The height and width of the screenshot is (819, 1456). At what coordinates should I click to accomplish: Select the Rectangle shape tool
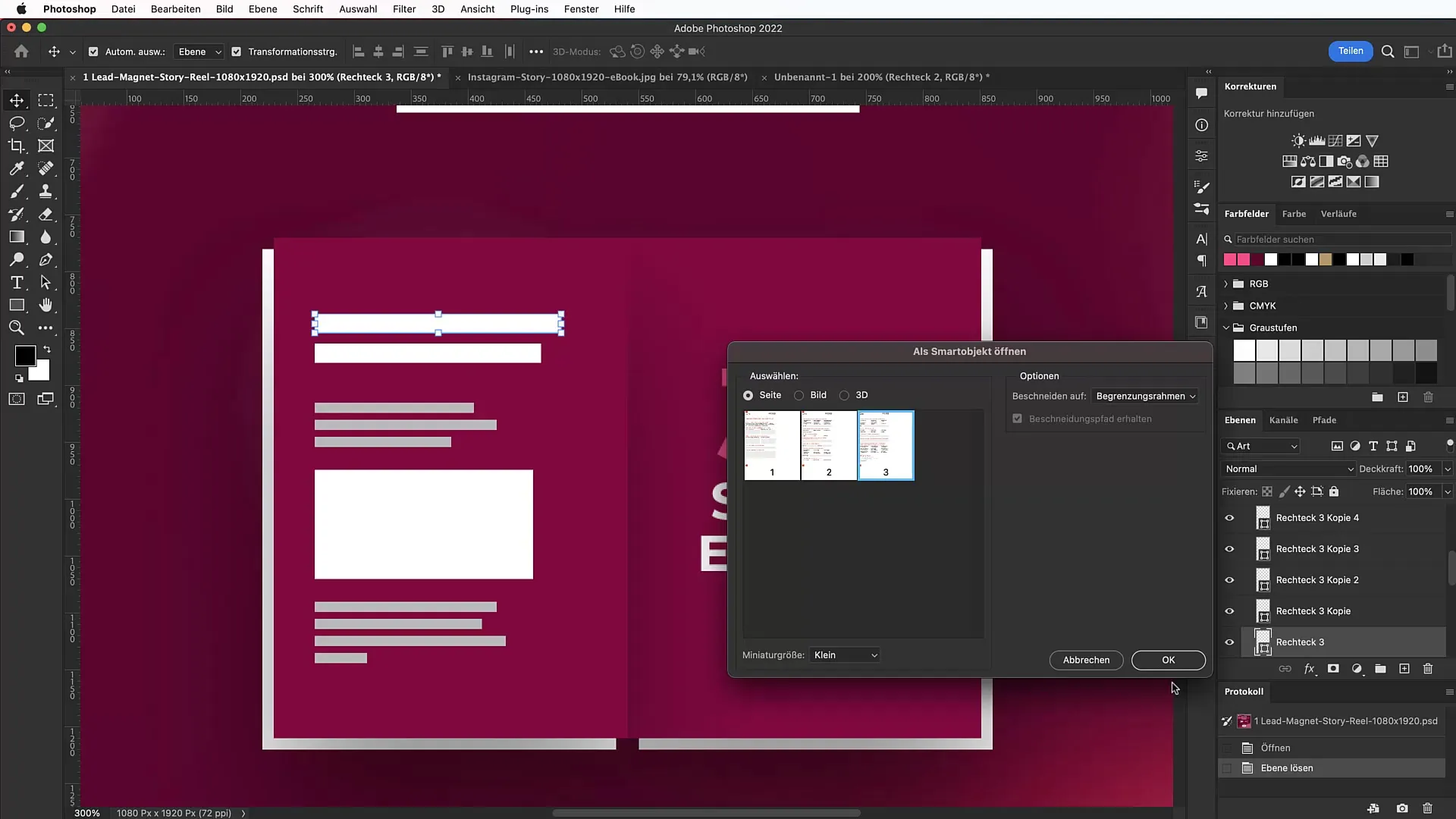(17, 305)
